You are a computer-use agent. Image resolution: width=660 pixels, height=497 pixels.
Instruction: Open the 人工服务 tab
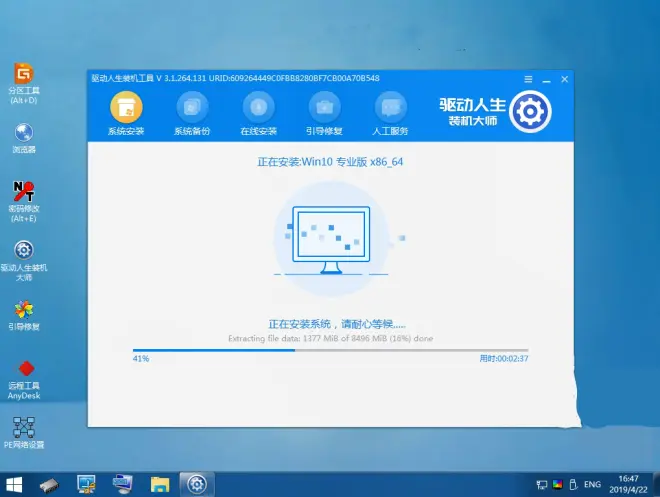coord(391,114)
